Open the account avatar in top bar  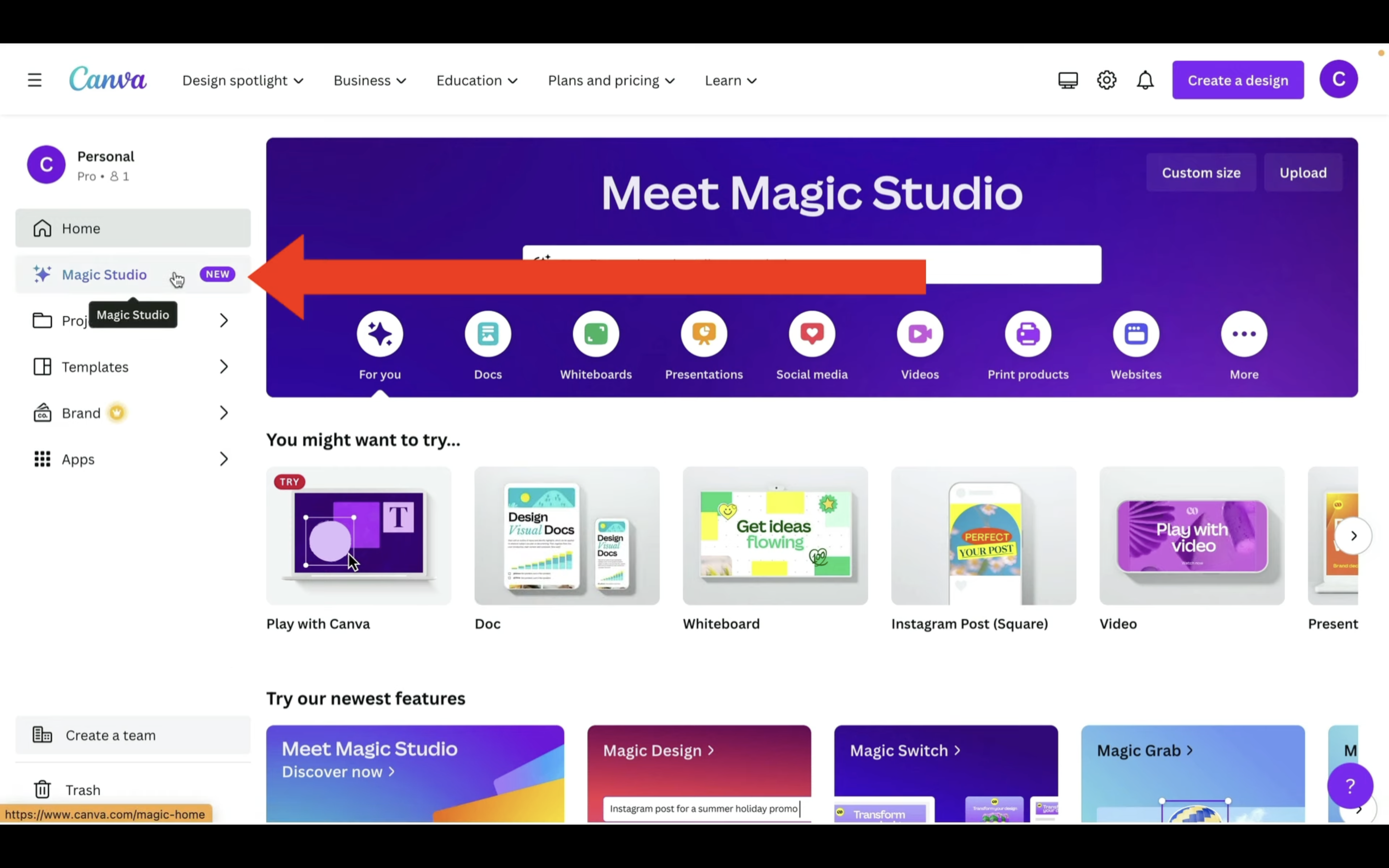click(1338, 79)
